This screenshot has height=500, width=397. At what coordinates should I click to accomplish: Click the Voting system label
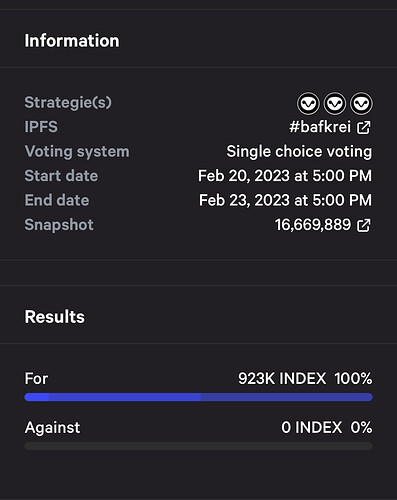click(x=77, y=152)
